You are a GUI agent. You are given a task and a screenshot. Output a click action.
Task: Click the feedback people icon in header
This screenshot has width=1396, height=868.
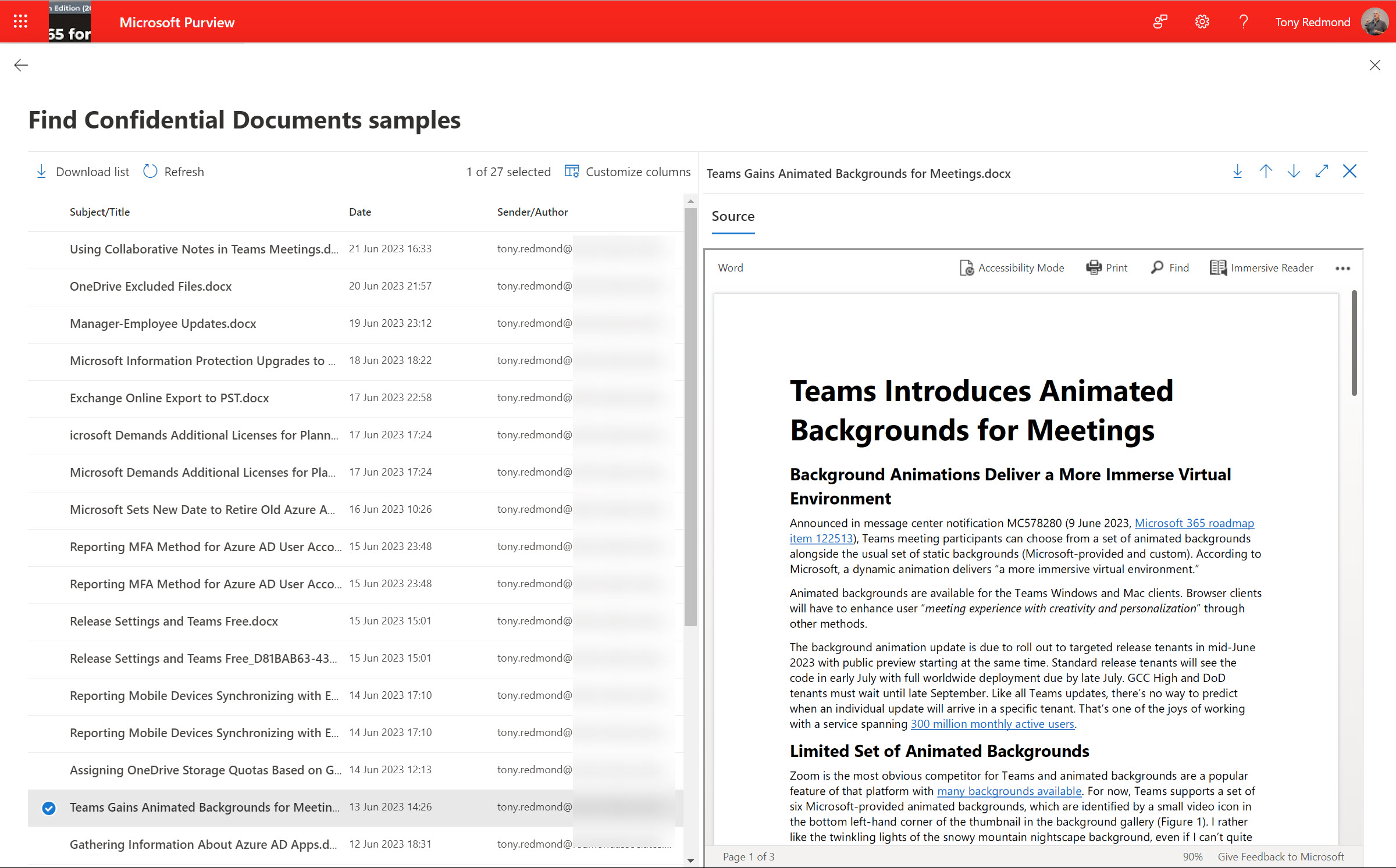tap(1160, 22)
